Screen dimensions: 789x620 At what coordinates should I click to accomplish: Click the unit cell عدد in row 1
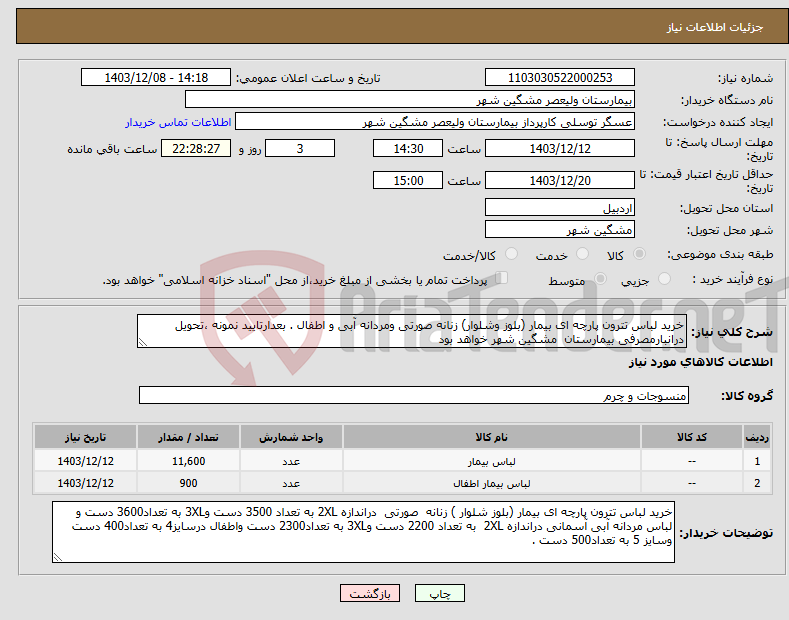pos(291,461)
